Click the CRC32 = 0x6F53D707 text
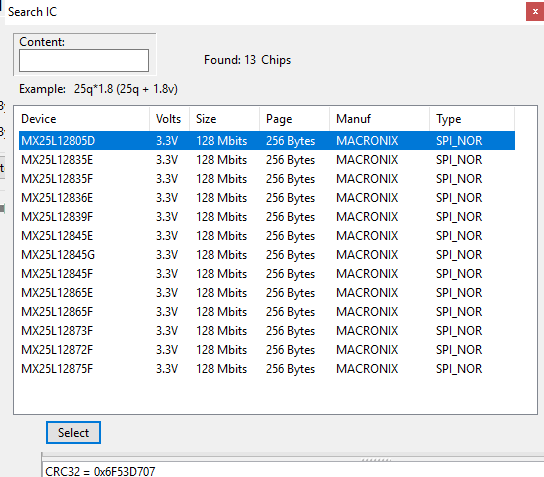The image size is (544, 477). coord(100,471)
